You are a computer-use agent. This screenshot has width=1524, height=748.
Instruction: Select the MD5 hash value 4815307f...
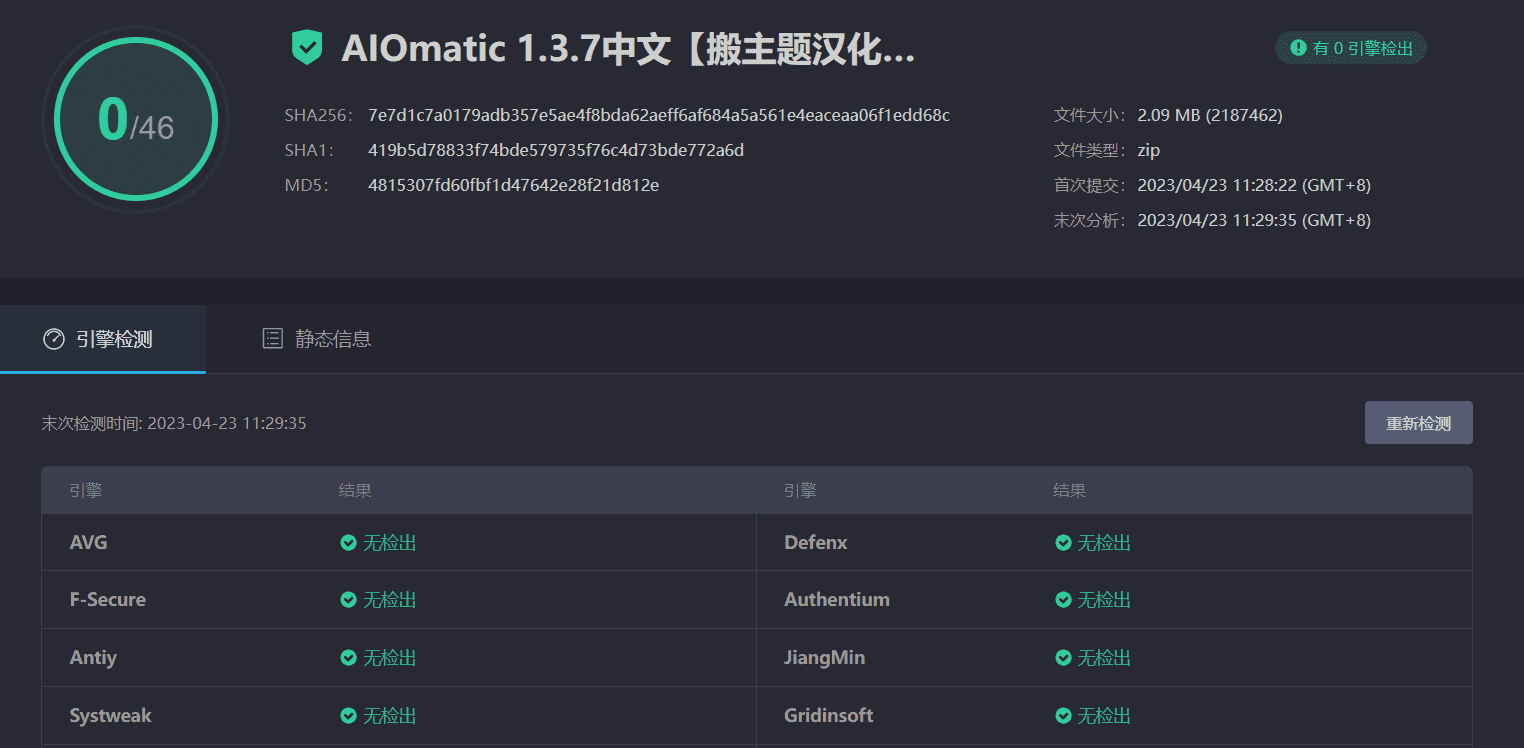coord(513,185)
